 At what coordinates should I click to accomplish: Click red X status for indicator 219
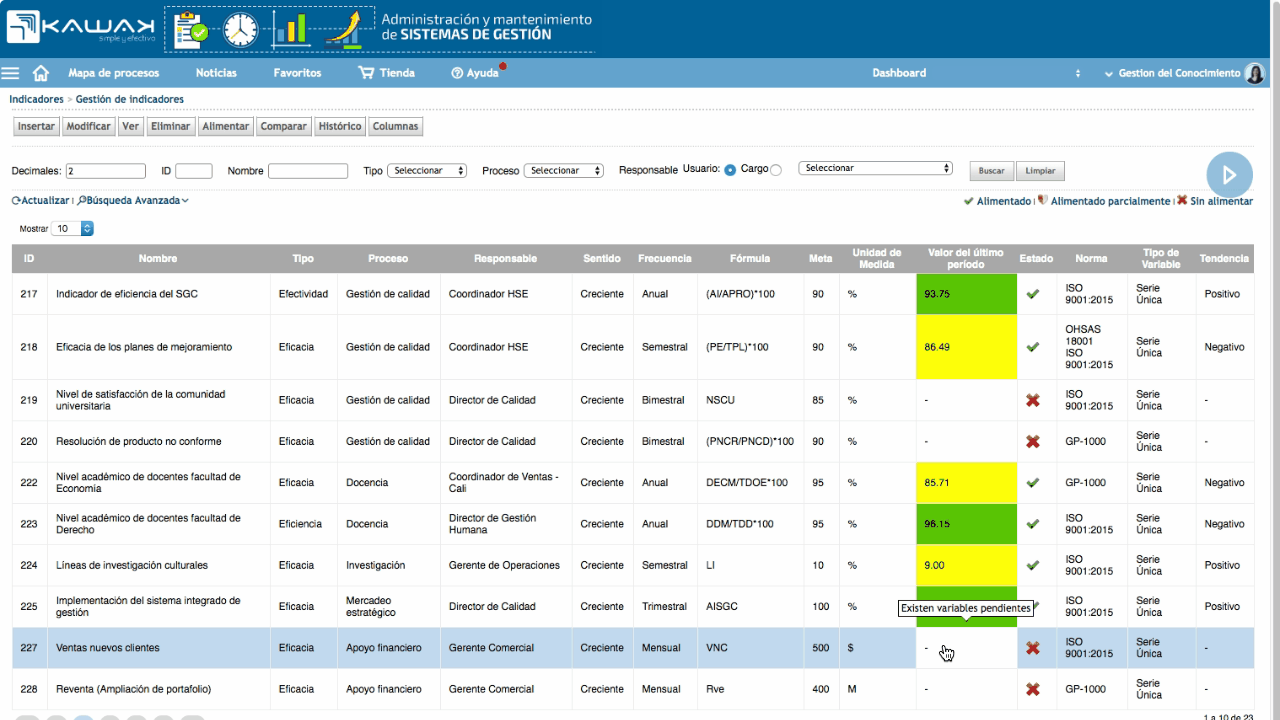(x=1033, y=400)
